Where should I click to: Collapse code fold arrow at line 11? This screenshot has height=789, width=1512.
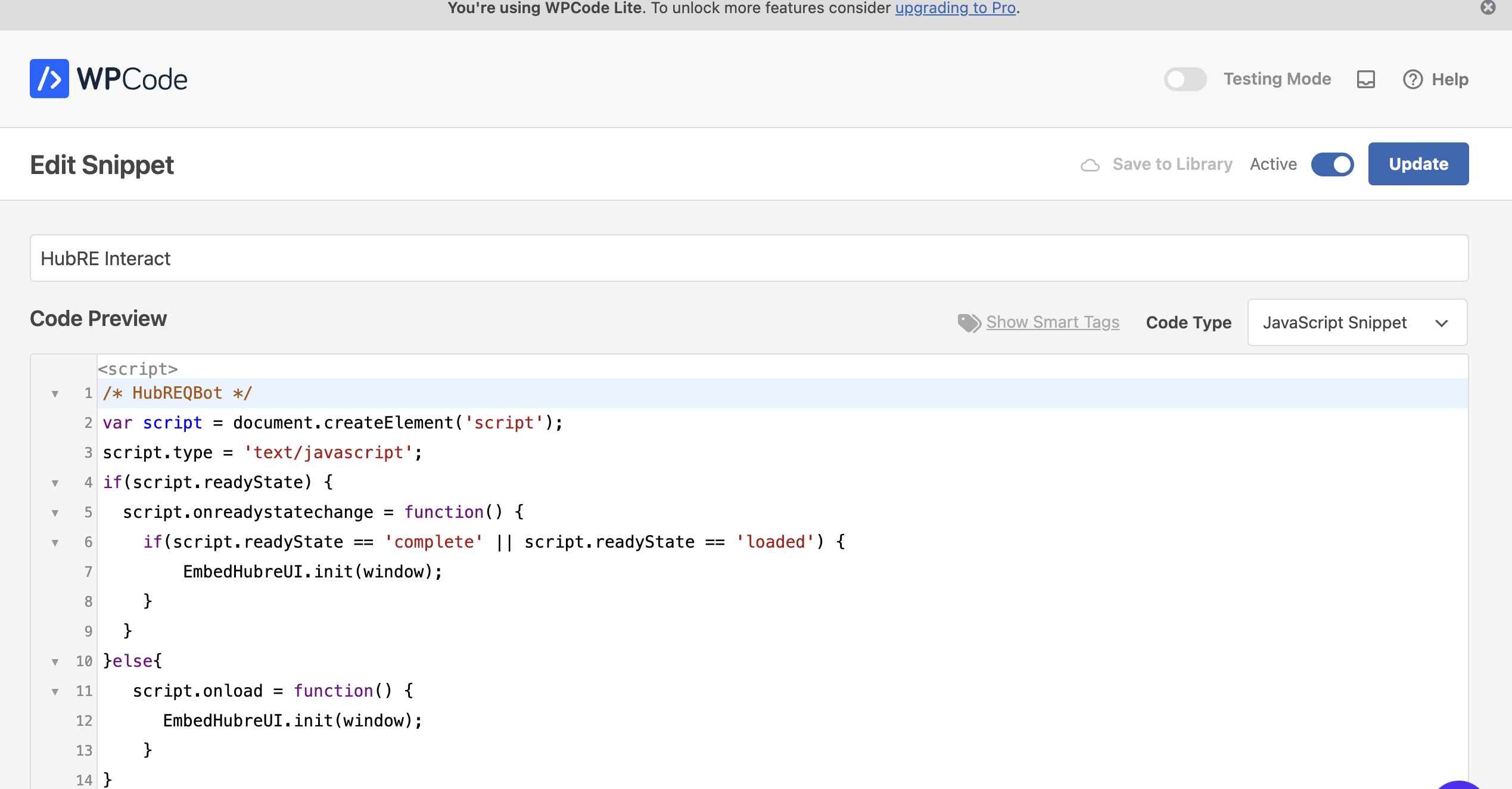click(55, 691)
